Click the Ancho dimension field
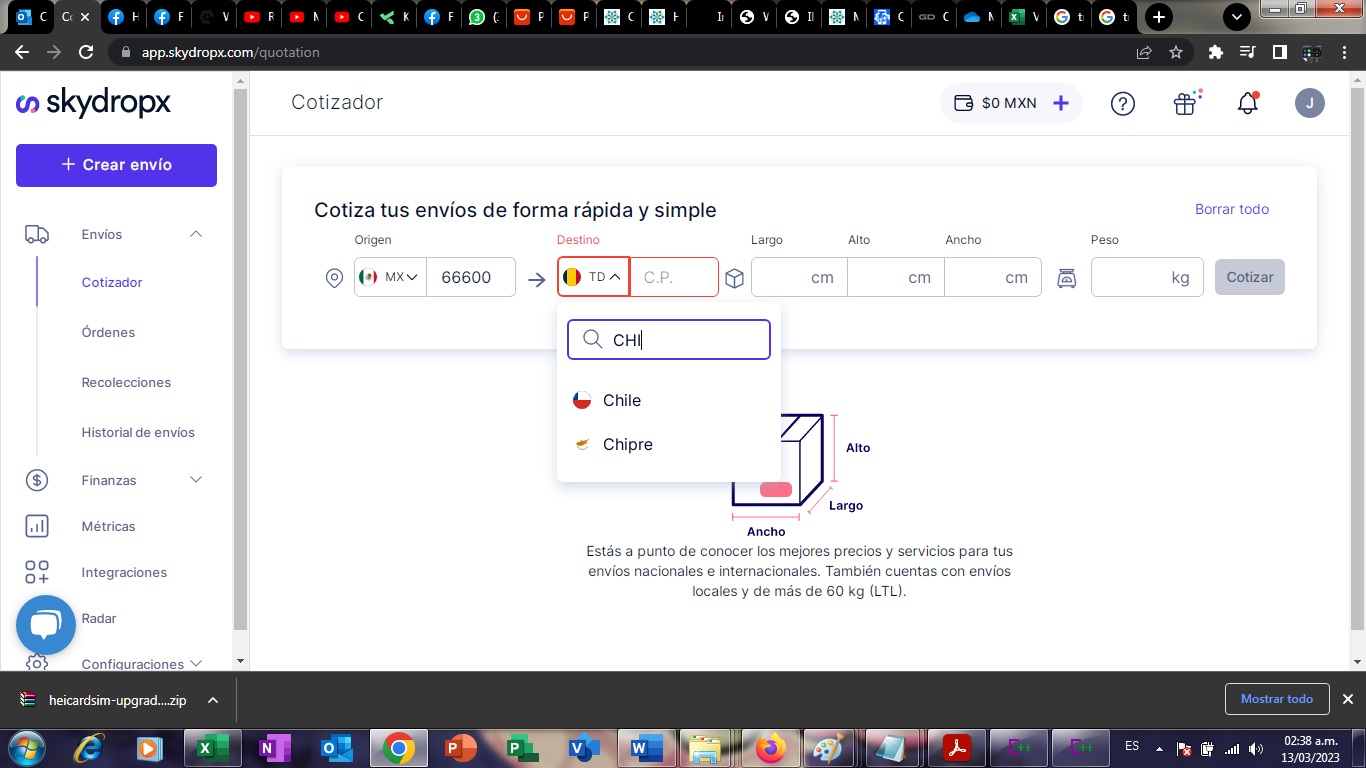This screenshot has width=1366, height=768. click(x=993, y=277)
